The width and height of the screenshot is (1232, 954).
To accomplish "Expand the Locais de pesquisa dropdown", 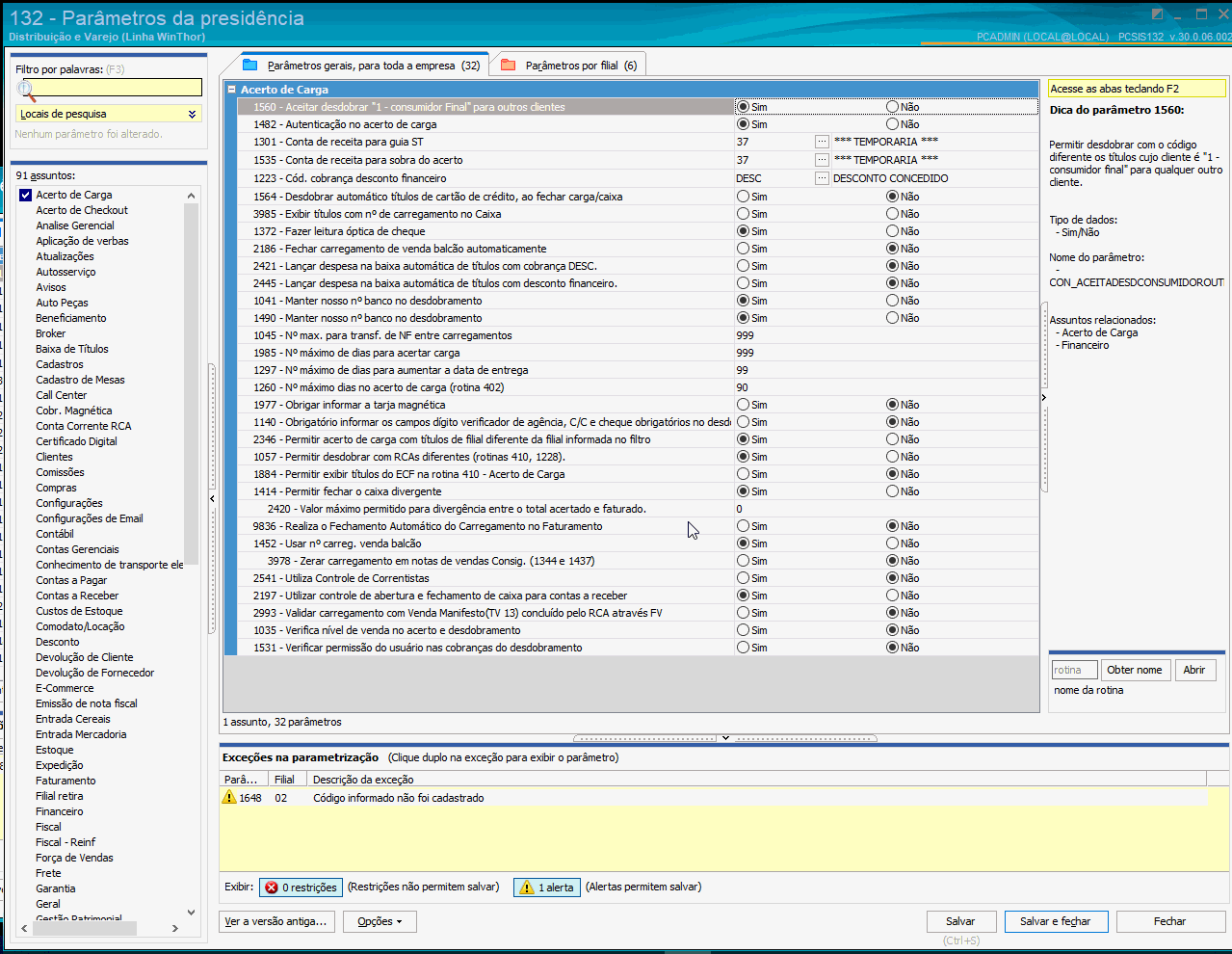I will click(x=192, y=114).
